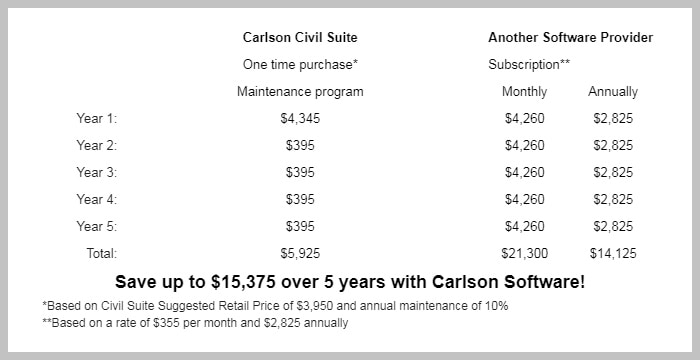
Task: Click the Subscription** label
Action: pyautogui.click(x=529, y=65)
